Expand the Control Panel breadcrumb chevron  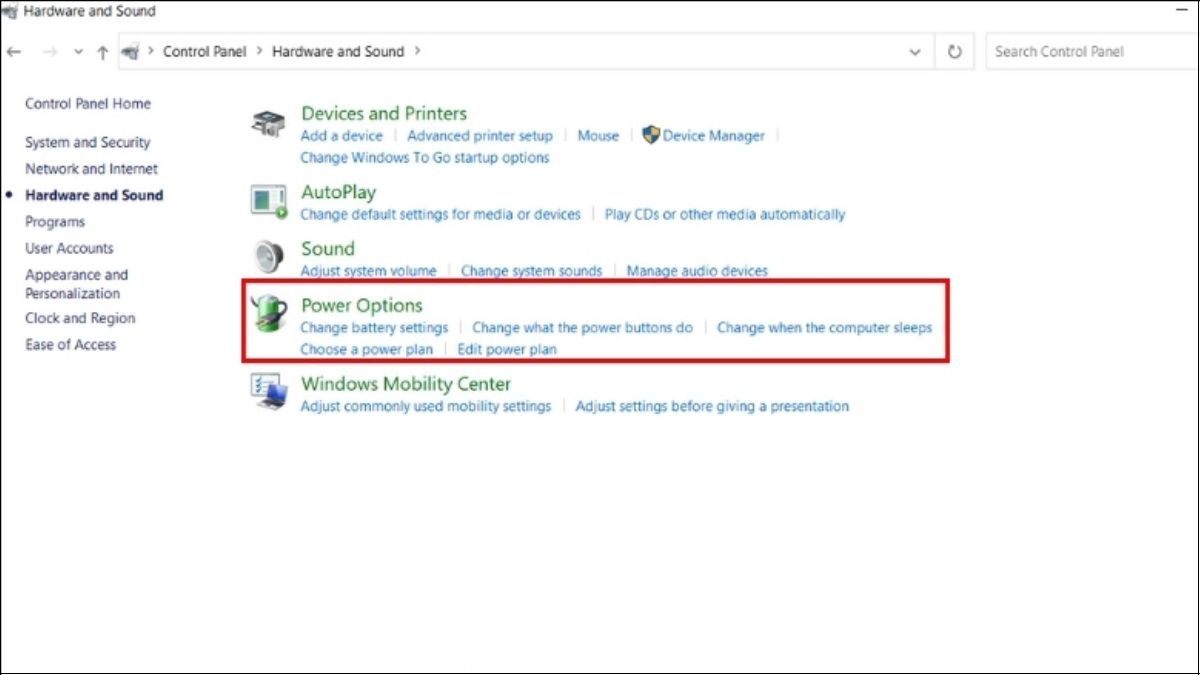pos(258,51)
